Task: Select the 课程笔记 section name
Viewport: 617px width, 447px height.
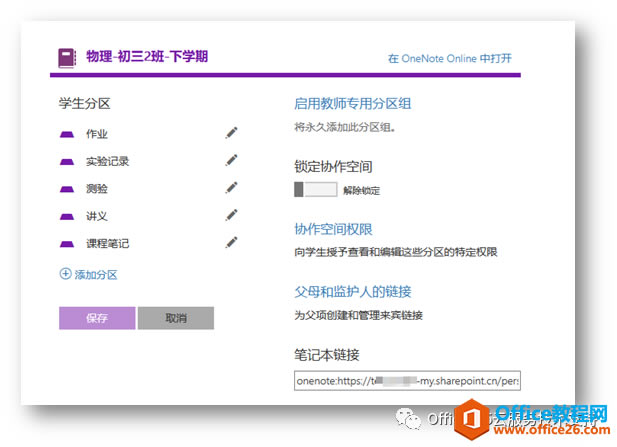Action: pyautogui.click(x=107, y=243)
